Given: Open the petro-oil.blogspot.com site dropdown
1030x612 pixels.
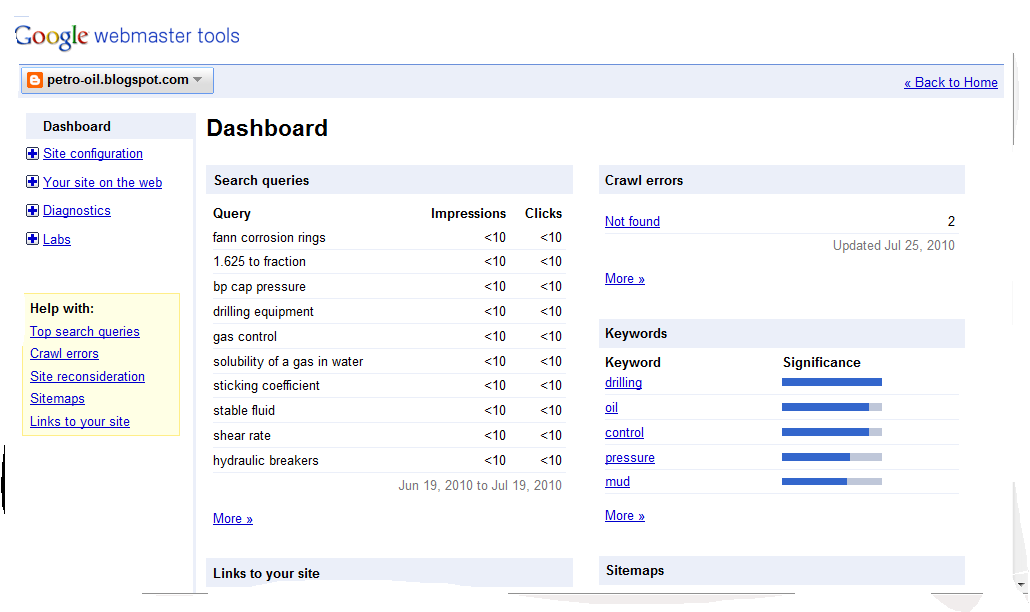Looking at the screenshot, I should point(118,80).
